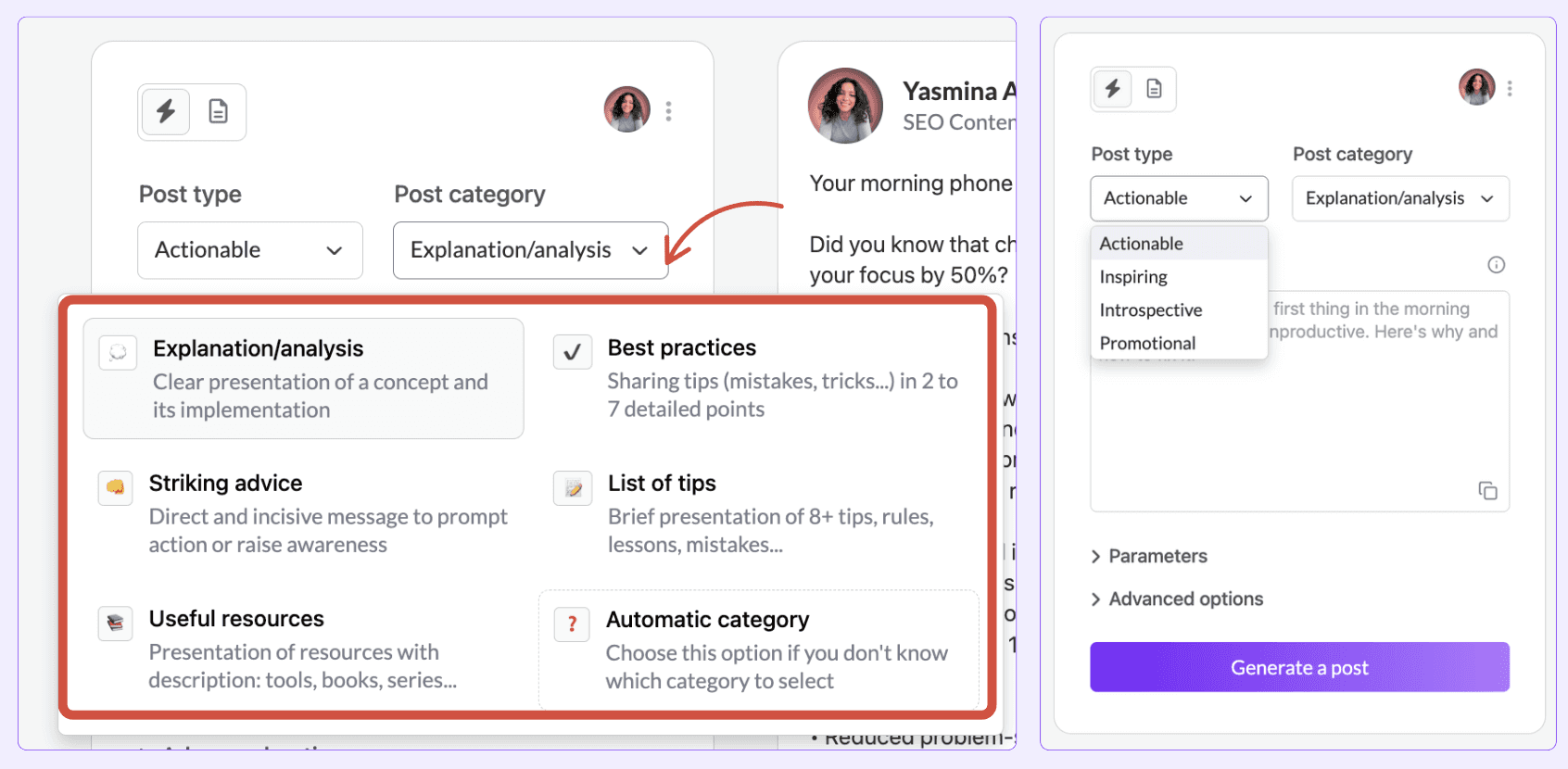
Task: Click the info circle icon above text area
Action: click(1496, 265)
